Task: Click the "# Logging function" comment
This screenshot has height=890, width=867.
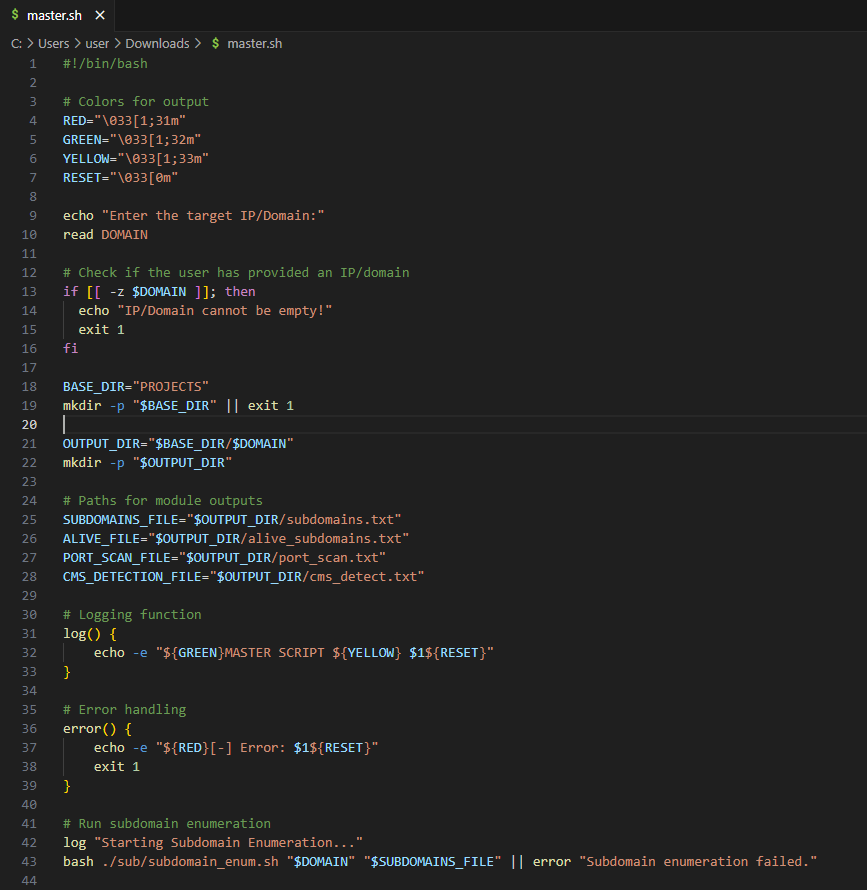Action: (x=132, y=615)
